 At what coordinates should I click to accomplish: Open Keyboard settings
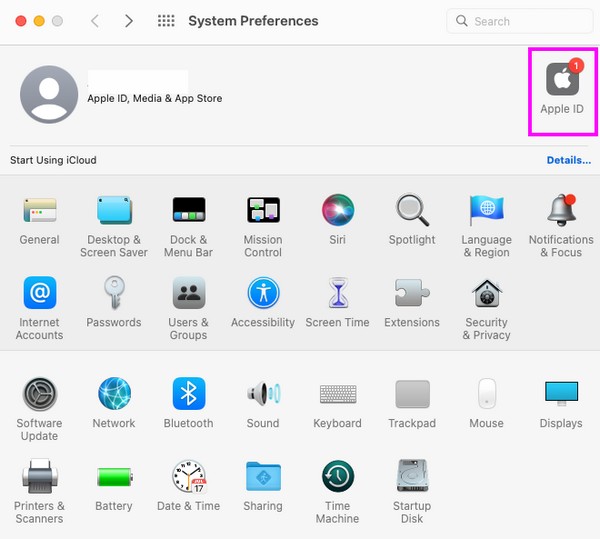coord(338,394)
